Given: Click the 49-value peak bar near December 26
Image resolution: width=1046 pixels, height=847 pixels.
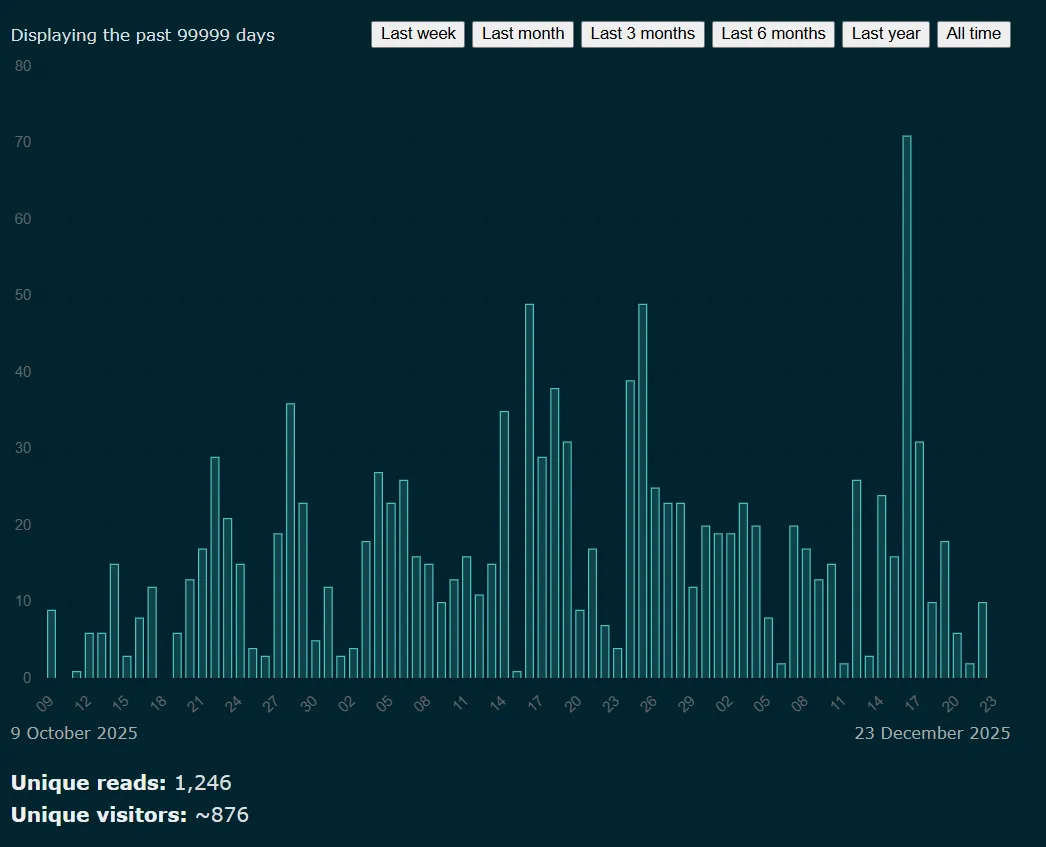Looking at the screenshot, I should point(643,490).
